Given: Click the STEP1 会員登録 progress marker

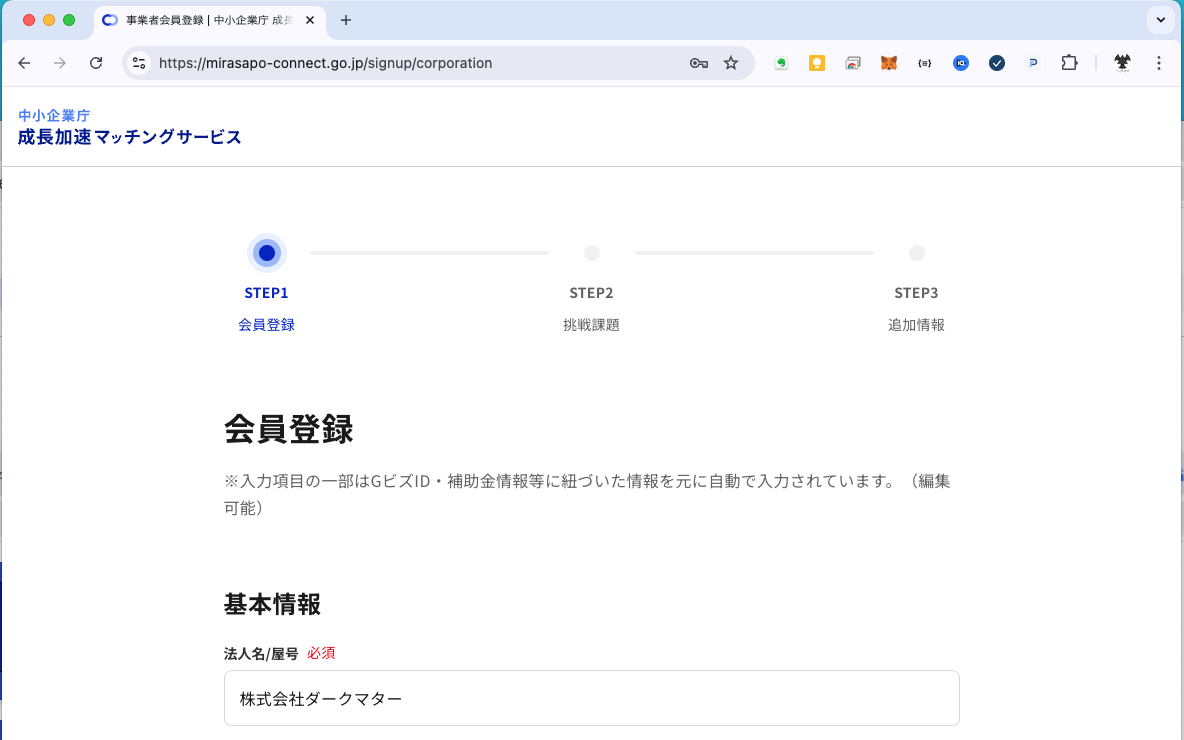Looking at the screenshot, I should [267, 254].
